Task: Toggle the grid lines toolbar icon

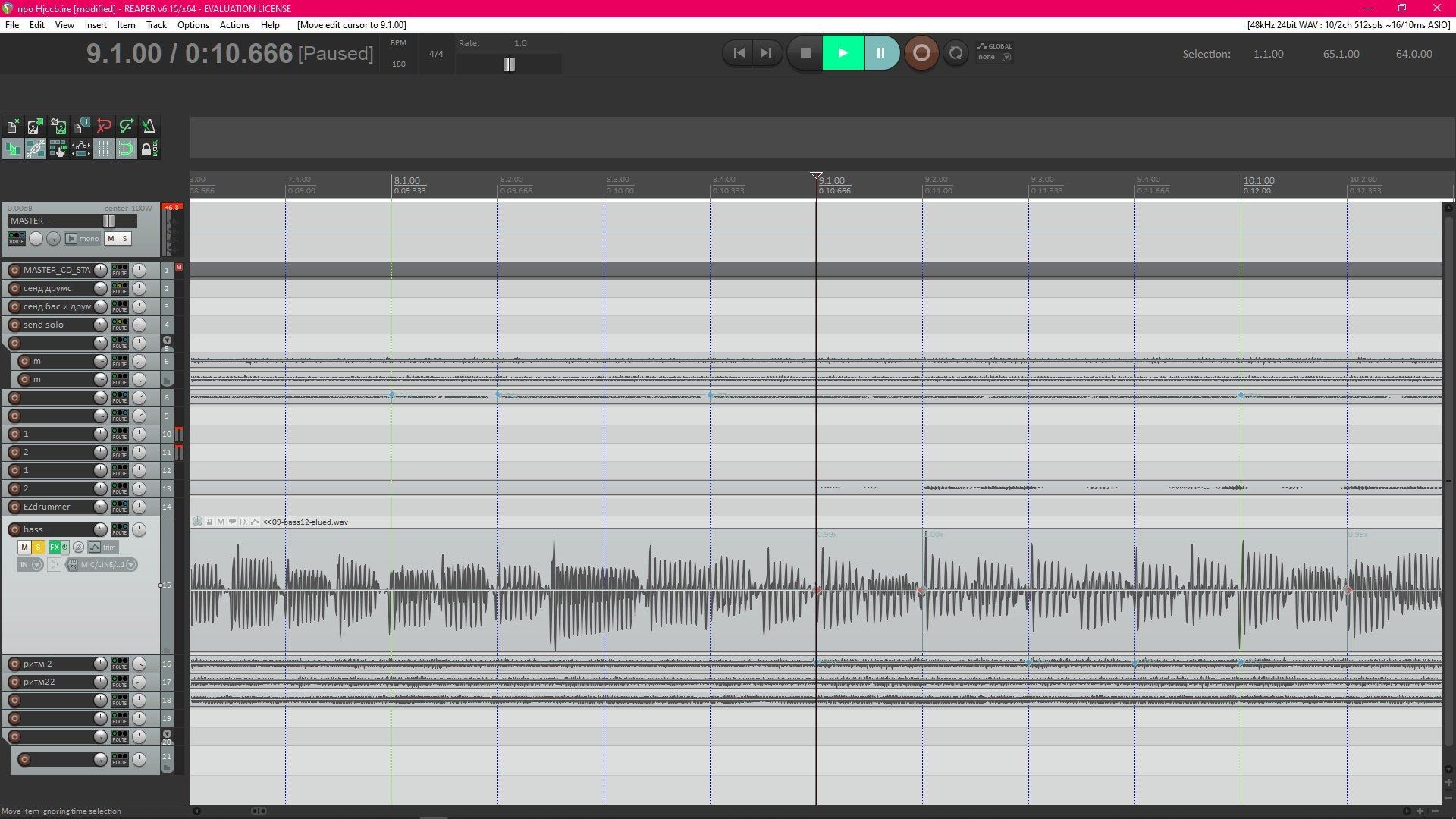Action: tap(103, 149)
